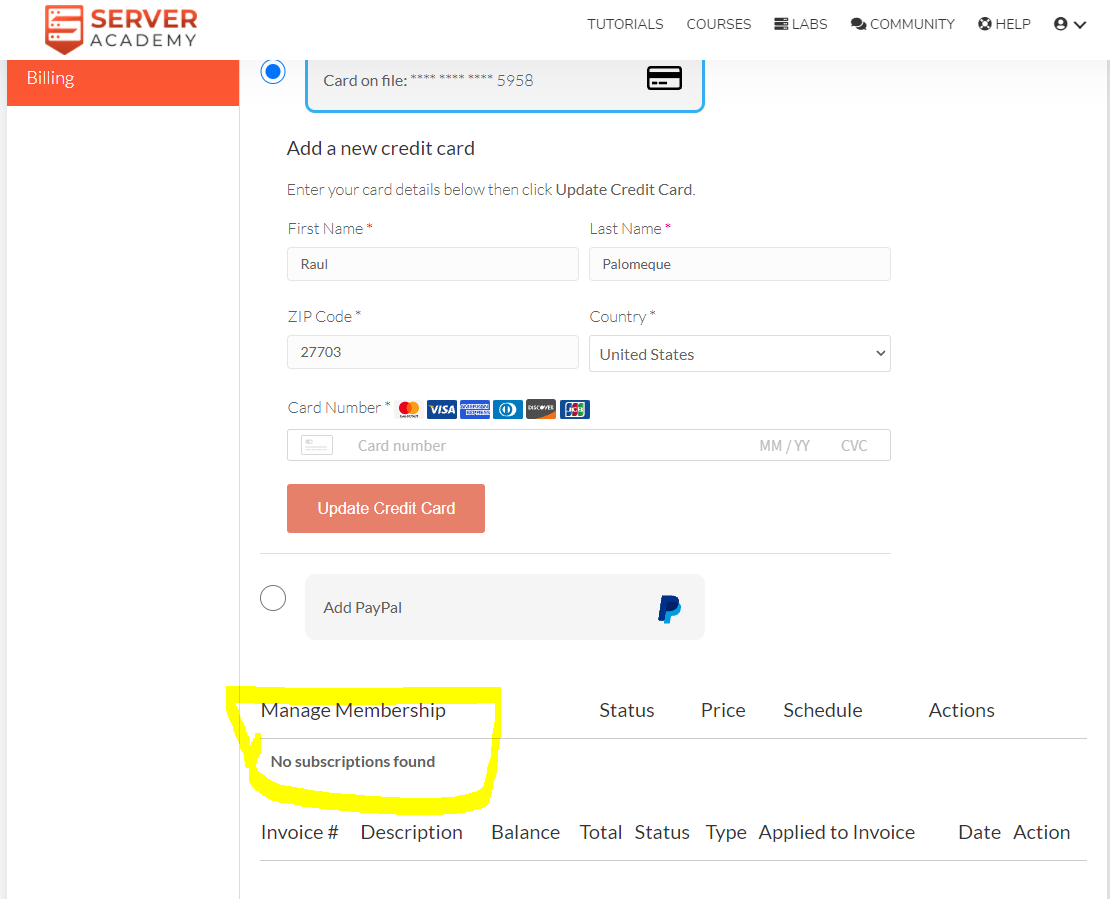
Task: Open the Labs section
Action: 801,24
